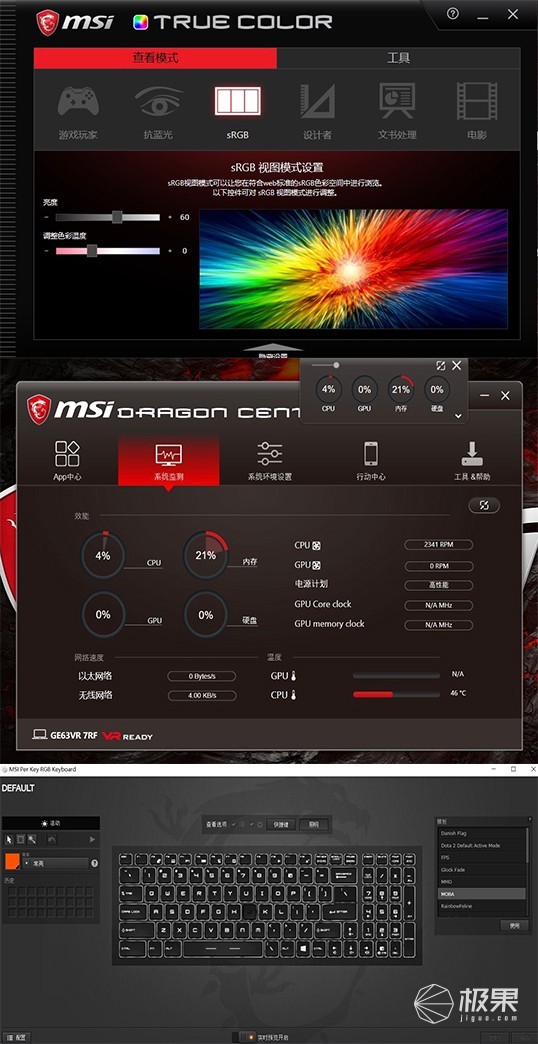Image resolution: width=538 pixels, height=1044 pixels.
Task: Click the CPU fan icon
Action: 317,545
